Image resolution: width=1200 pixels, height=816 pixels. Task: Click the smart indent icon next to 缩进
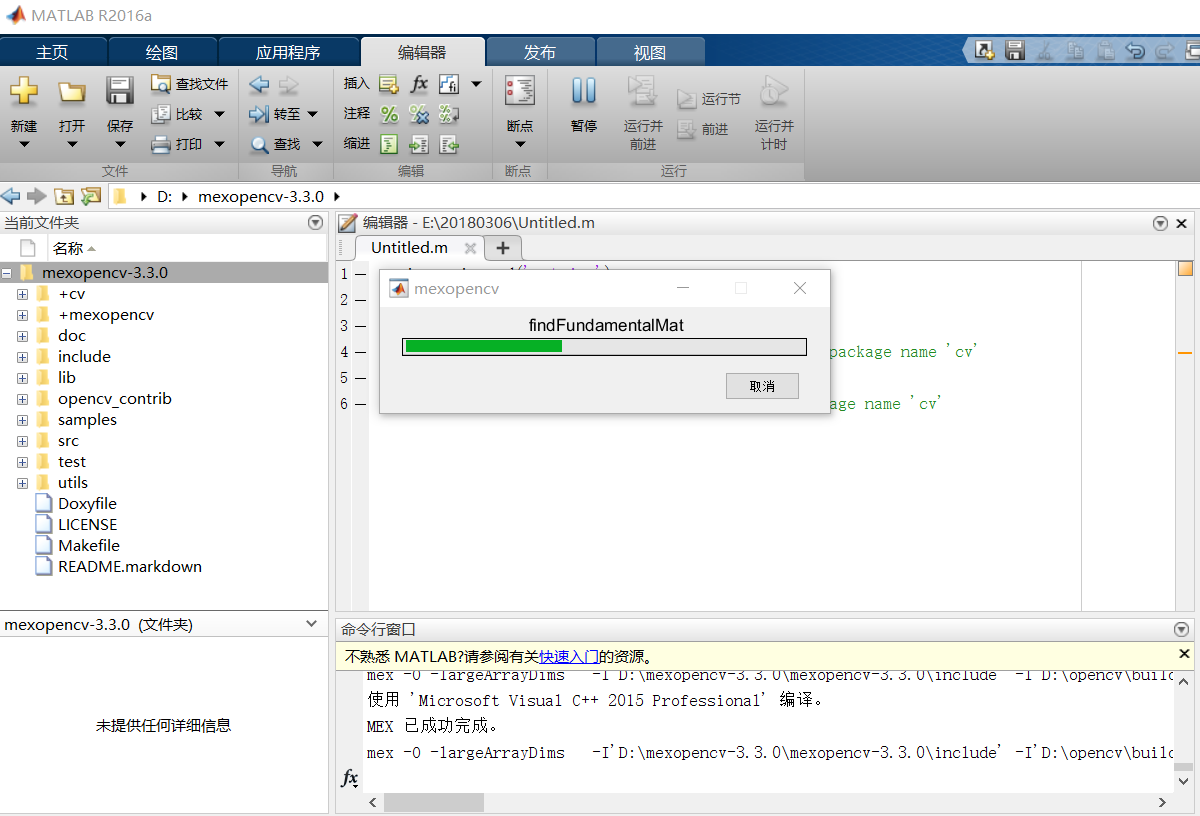pos(389,144)
